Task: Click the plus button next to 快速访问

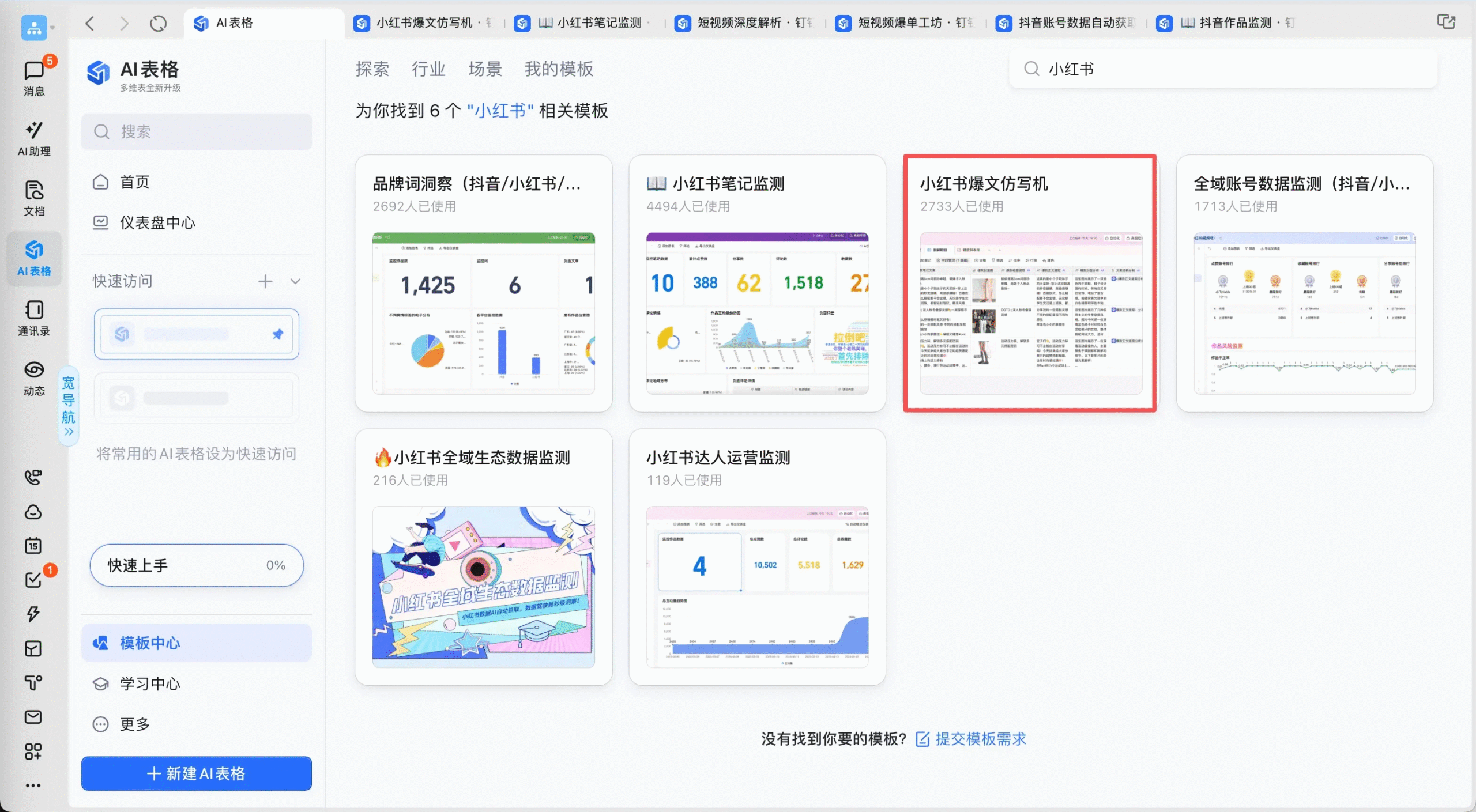Action: tap(265, 281)
